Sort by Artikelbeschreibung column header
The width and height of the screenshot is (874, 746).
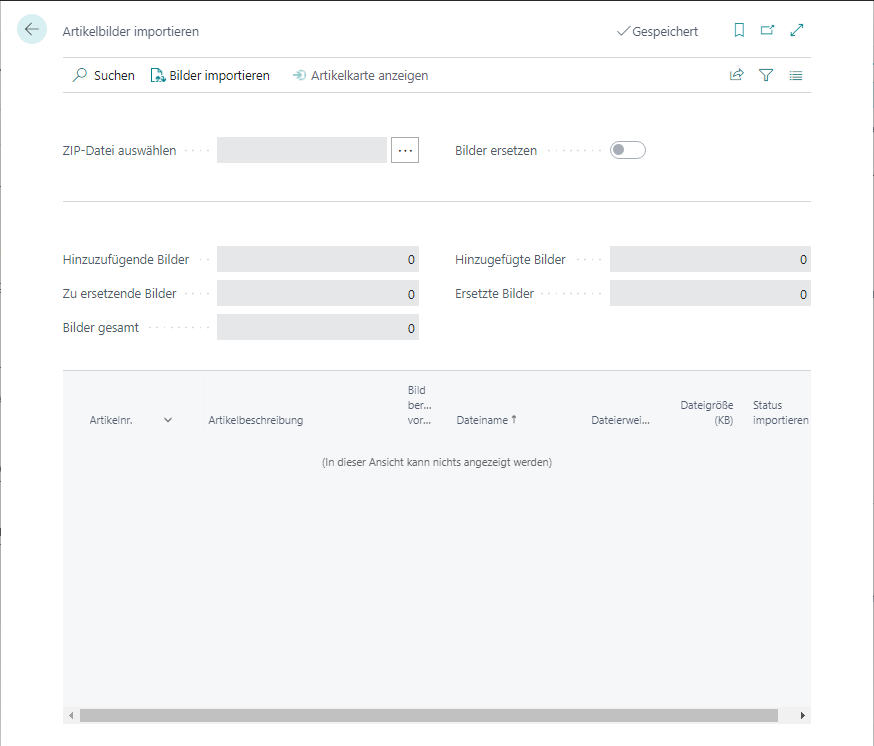256,420
